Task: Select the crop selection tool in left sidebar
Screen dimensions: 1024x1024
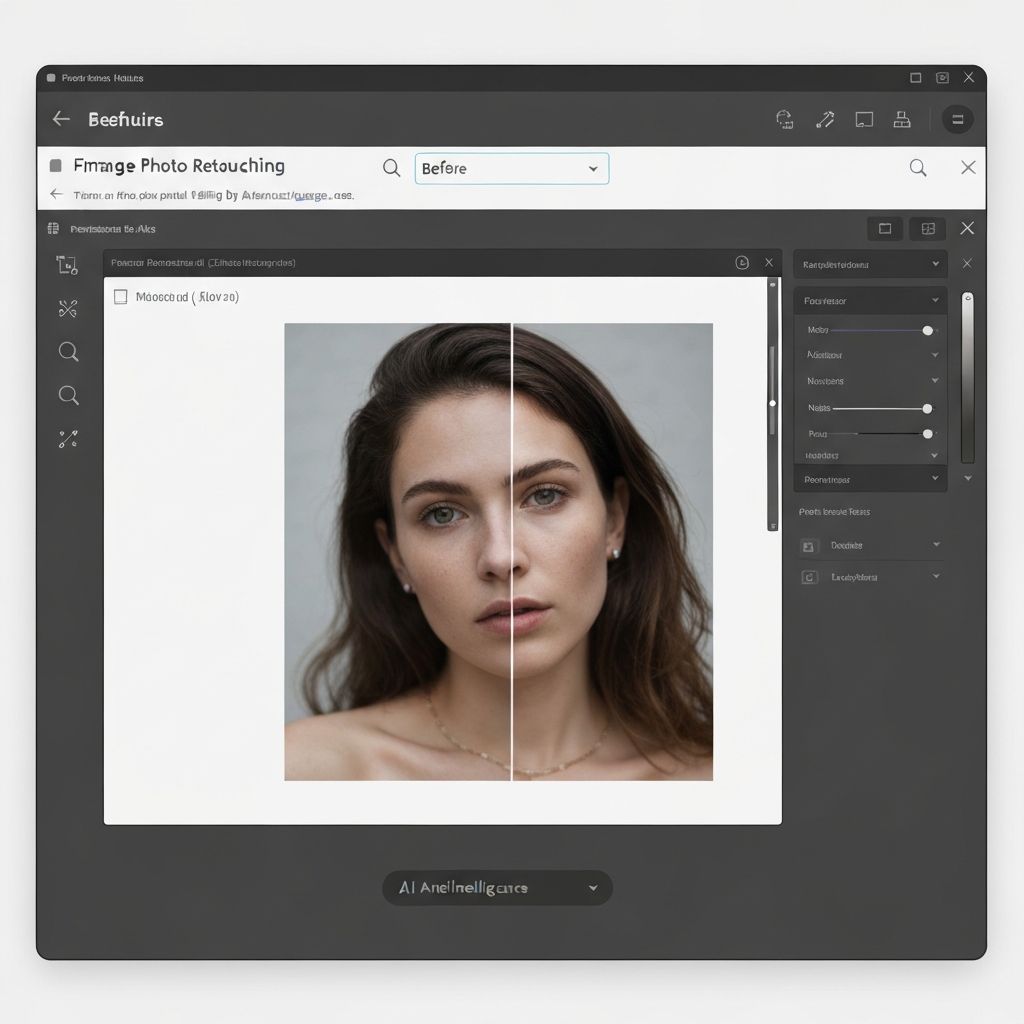Action: coord(67,265)
